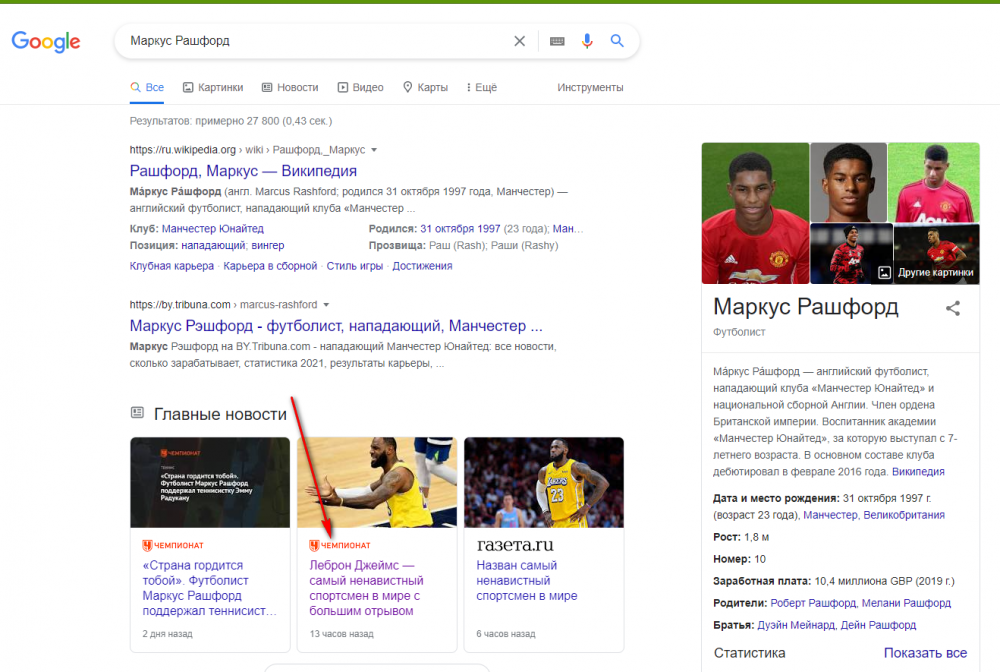Start voice search with microphone icon

(587, 41)
